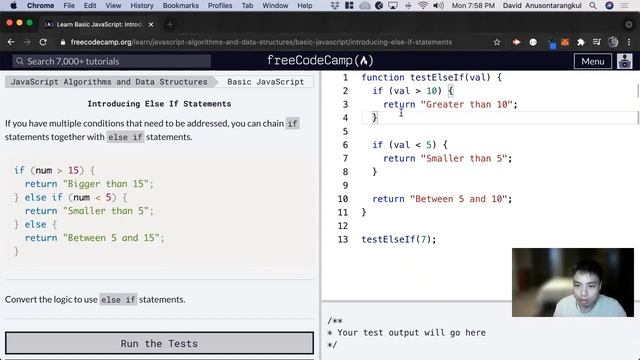
Task: Click the orange fox extension icon
Action: tap(565, 42)
